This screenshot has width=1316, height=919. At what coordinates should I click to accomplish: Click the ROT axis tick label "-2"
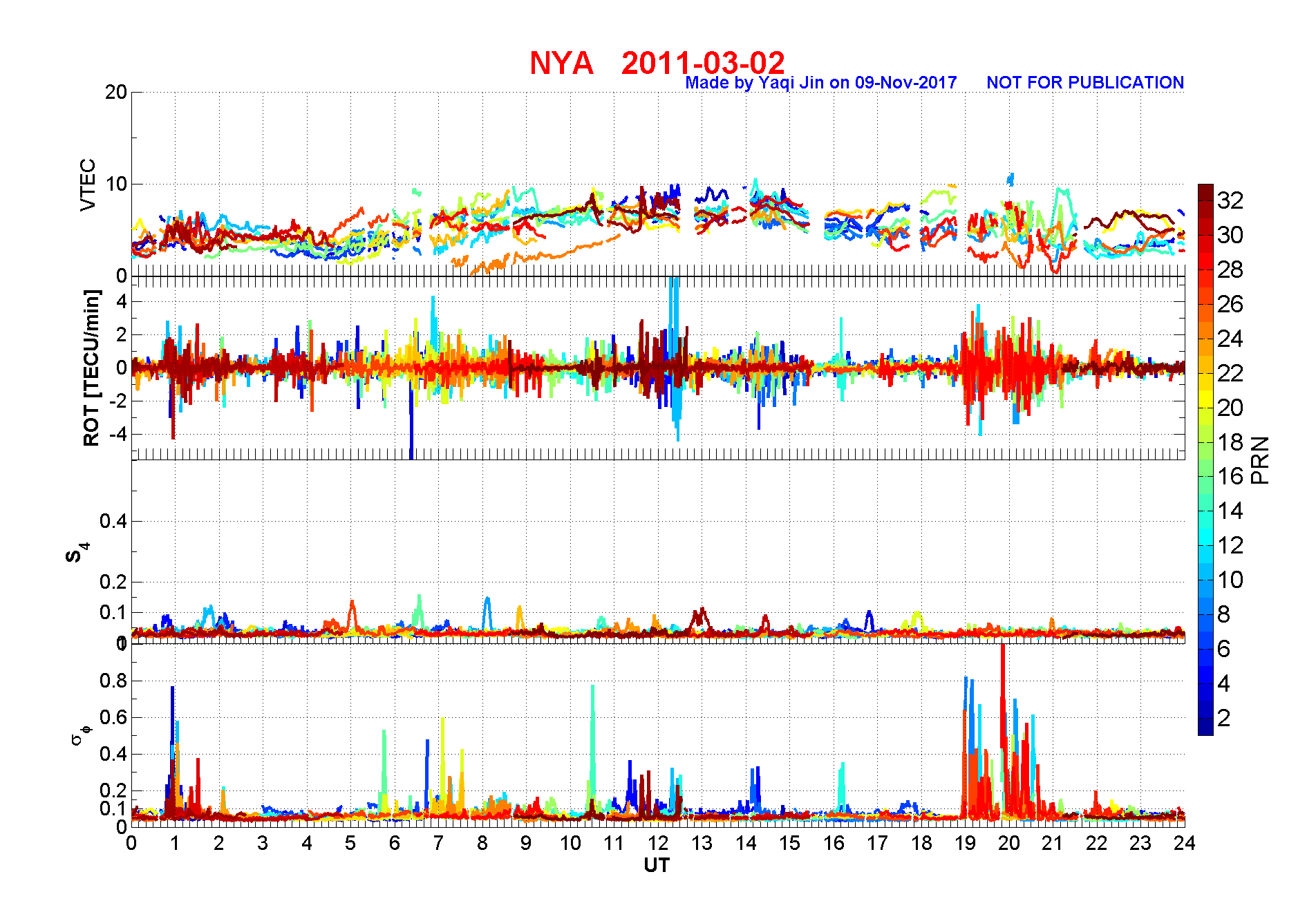tap(120, 401)
